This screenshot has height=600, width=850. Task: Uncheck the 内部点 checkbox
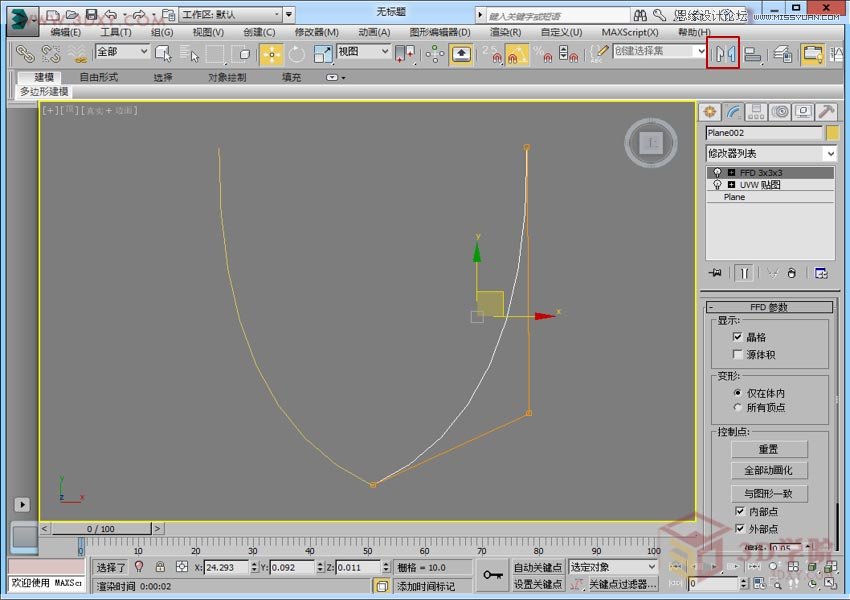click(739, 511)
